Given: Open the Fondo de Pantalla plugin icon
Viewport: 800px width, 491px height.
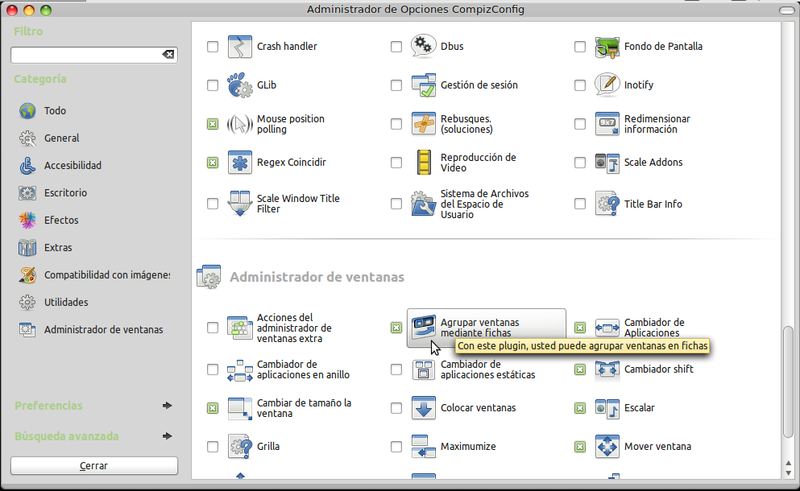Looking at the screenshot, I should click(x=608, y=47).
